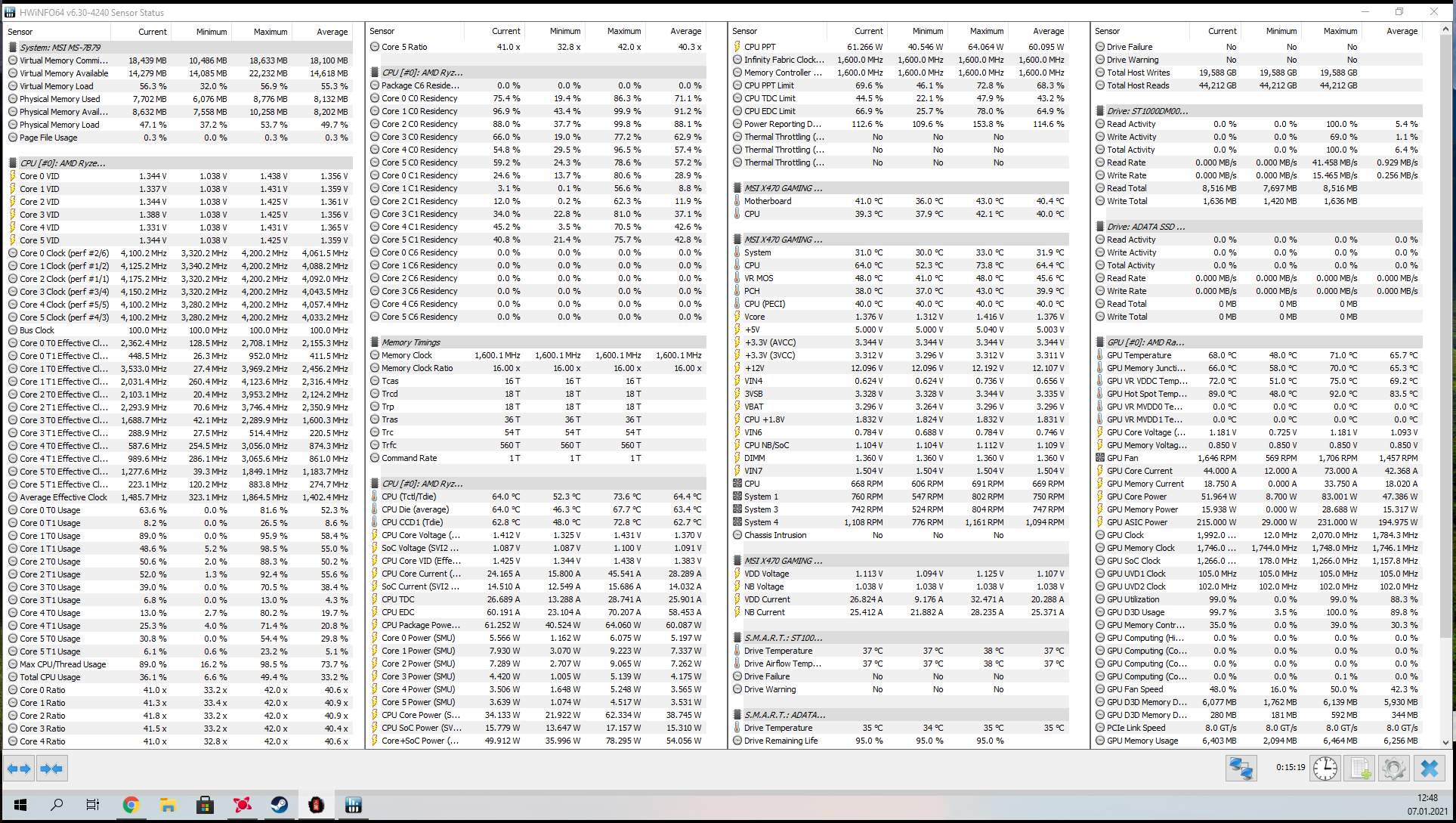Viewport: 1456px width, 823px height.
Task: Open sensor settings gear icon
Action: pyautogui.click(x=1393, y=769)
